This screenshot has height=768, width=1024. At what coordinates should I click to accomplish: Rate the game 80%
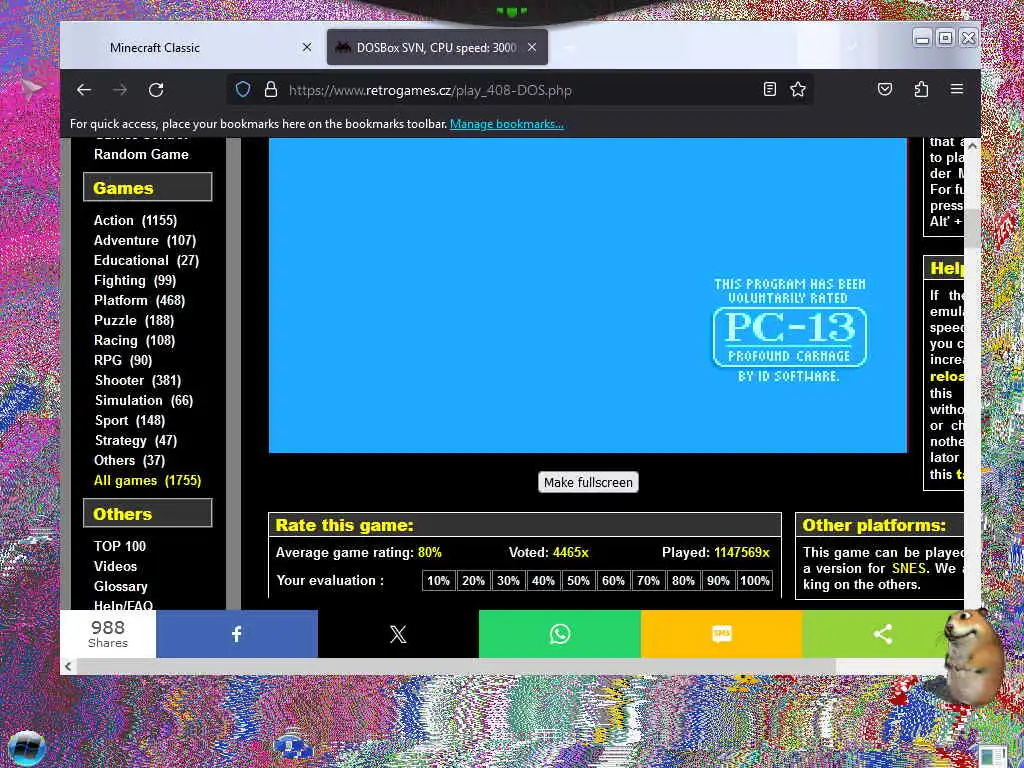pyautogui.click(x=683, y=581)
